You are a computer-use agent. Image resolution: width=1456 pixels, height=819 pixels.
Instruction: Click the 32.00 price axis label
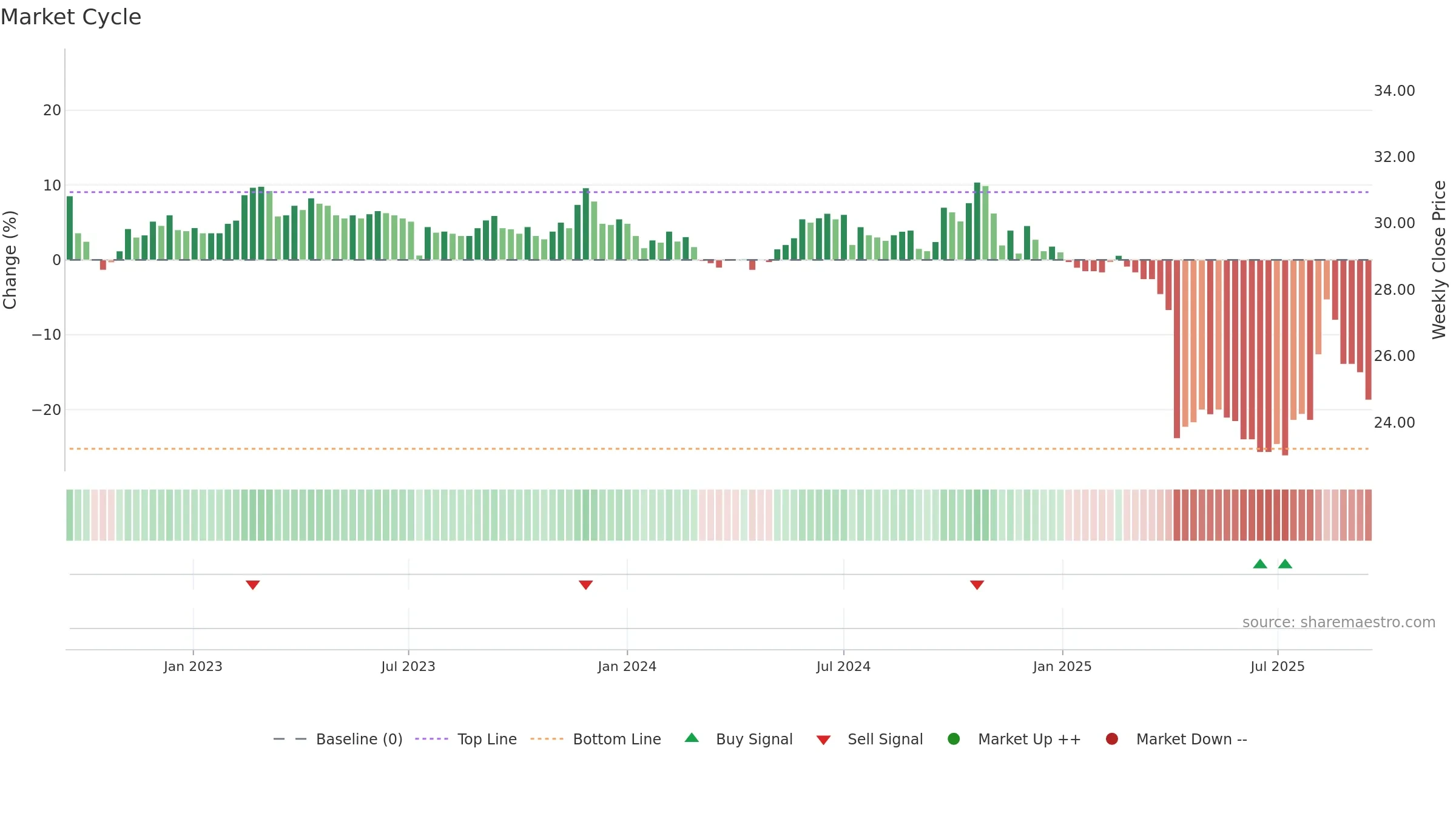1394,157
